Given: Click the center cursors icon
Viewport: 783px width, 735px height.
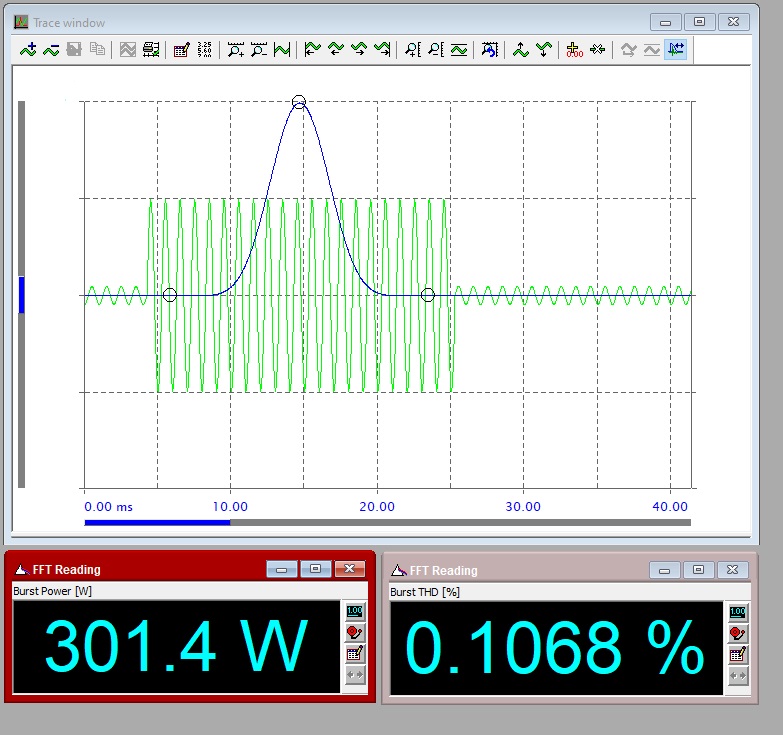Looking at the screenshot, I should coord(598,49).
